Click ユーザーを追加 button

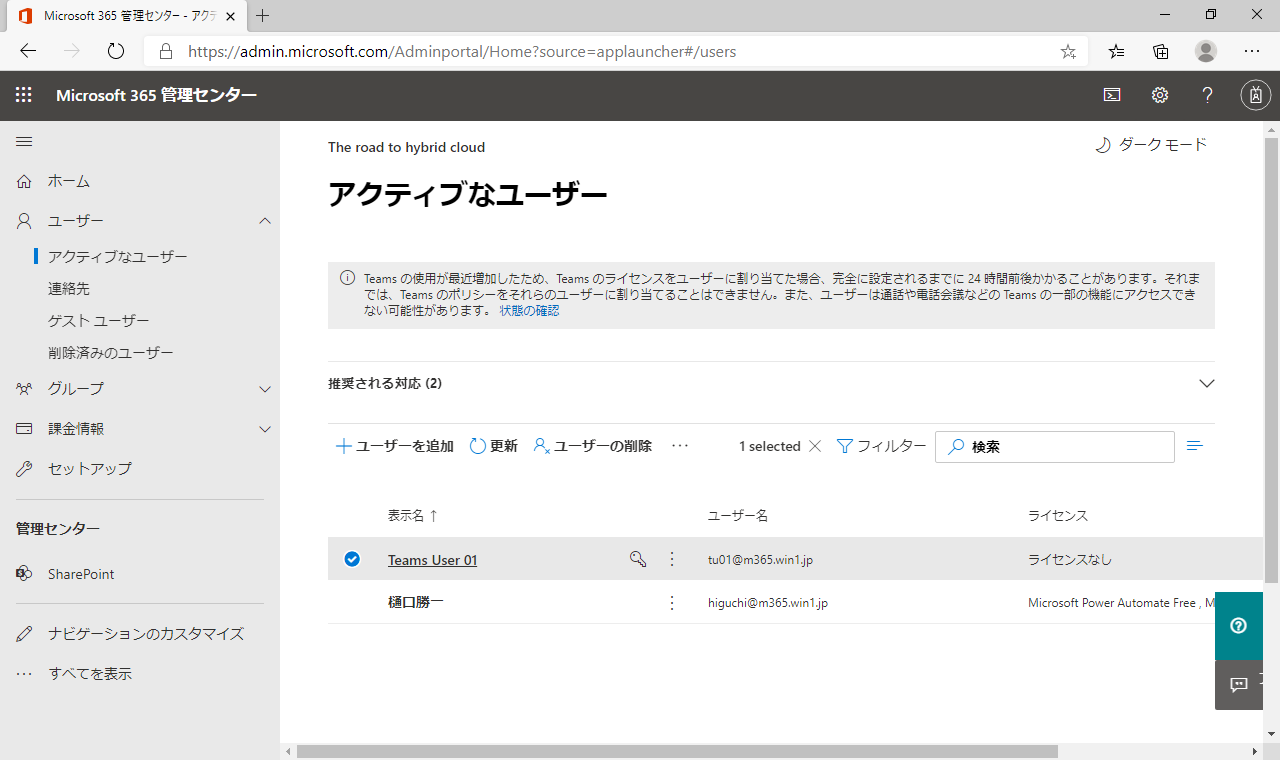click(394, 446)
